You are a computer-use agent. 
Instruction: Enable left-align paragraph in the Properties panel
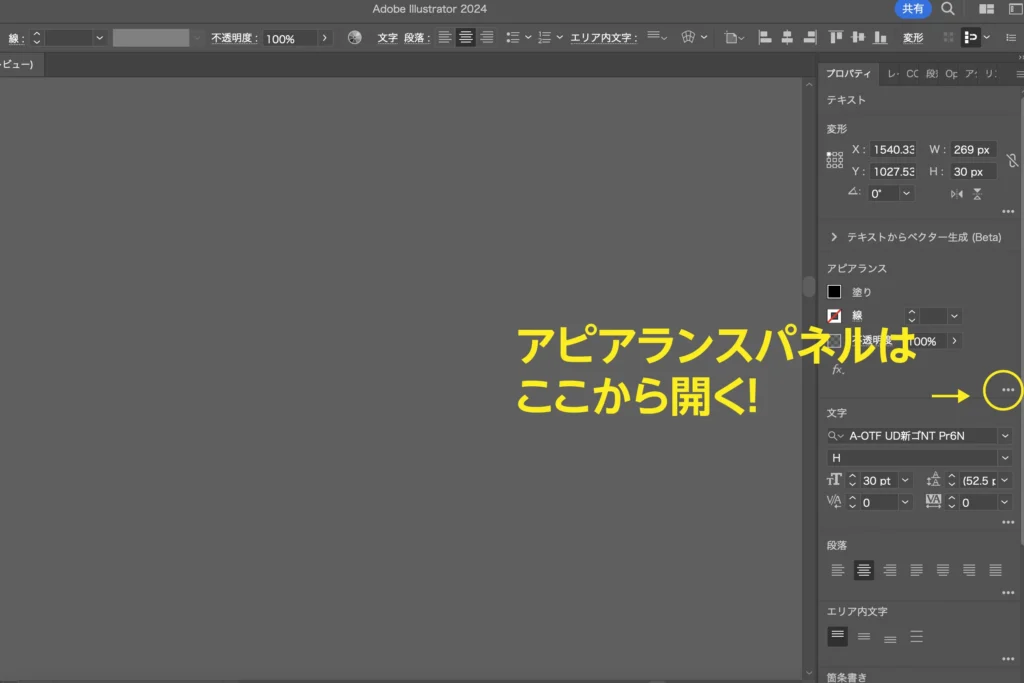coord(838,570)
